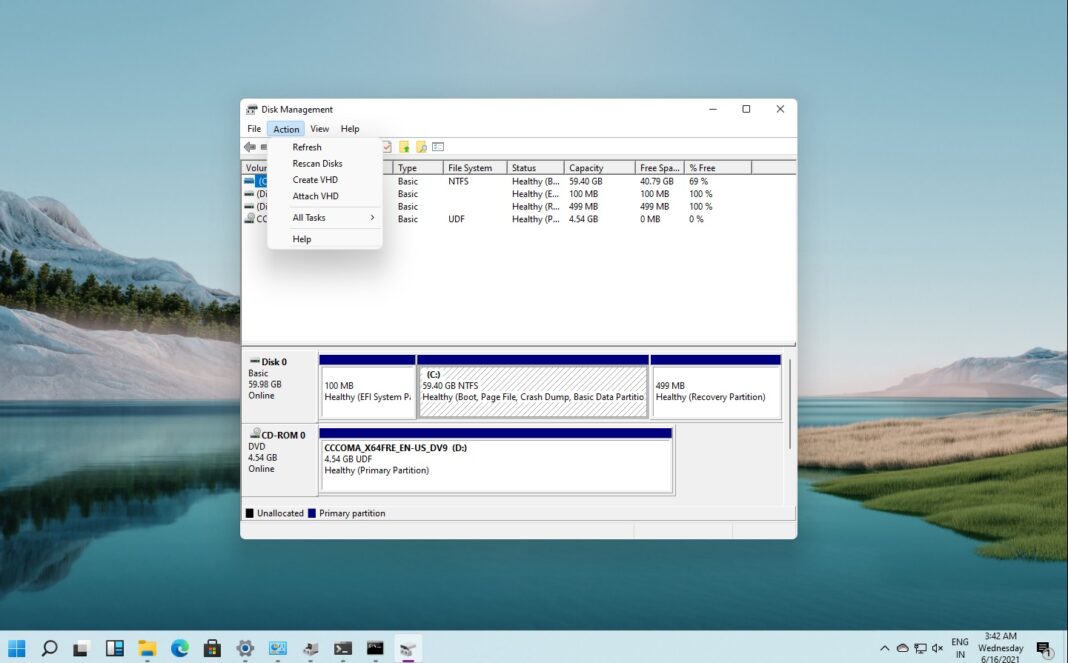
Task: Select Rescan Disks from the Action menu
Action: [316, 163]
